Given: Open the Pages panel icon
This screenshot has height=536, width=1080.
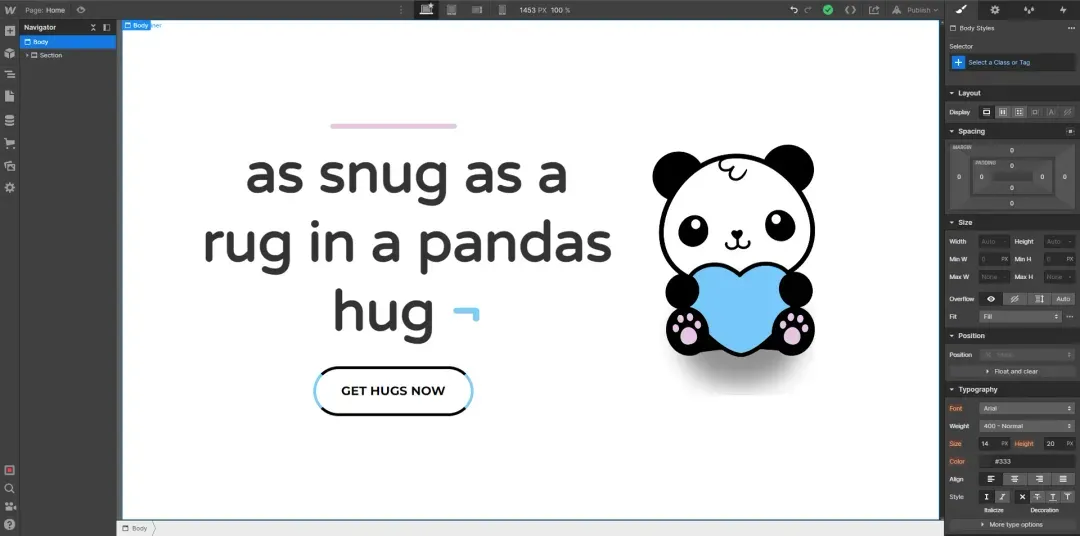Looking at the screenshot, I should pos(10,96).
